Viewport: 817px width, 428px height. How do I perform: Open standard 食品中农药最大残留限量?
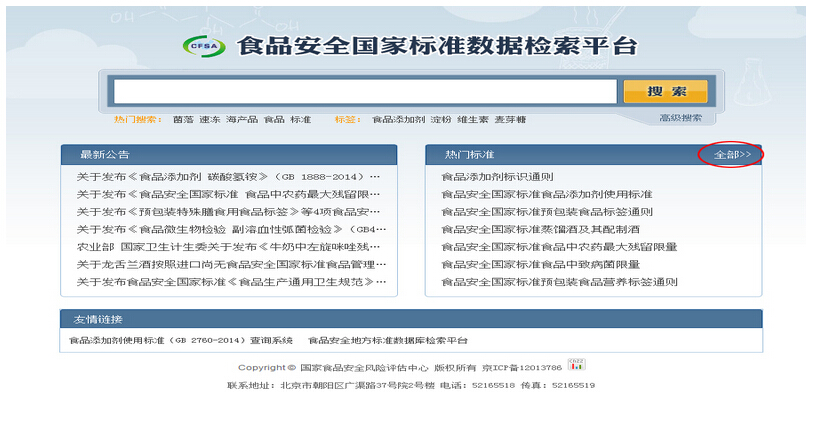point(559,247)
